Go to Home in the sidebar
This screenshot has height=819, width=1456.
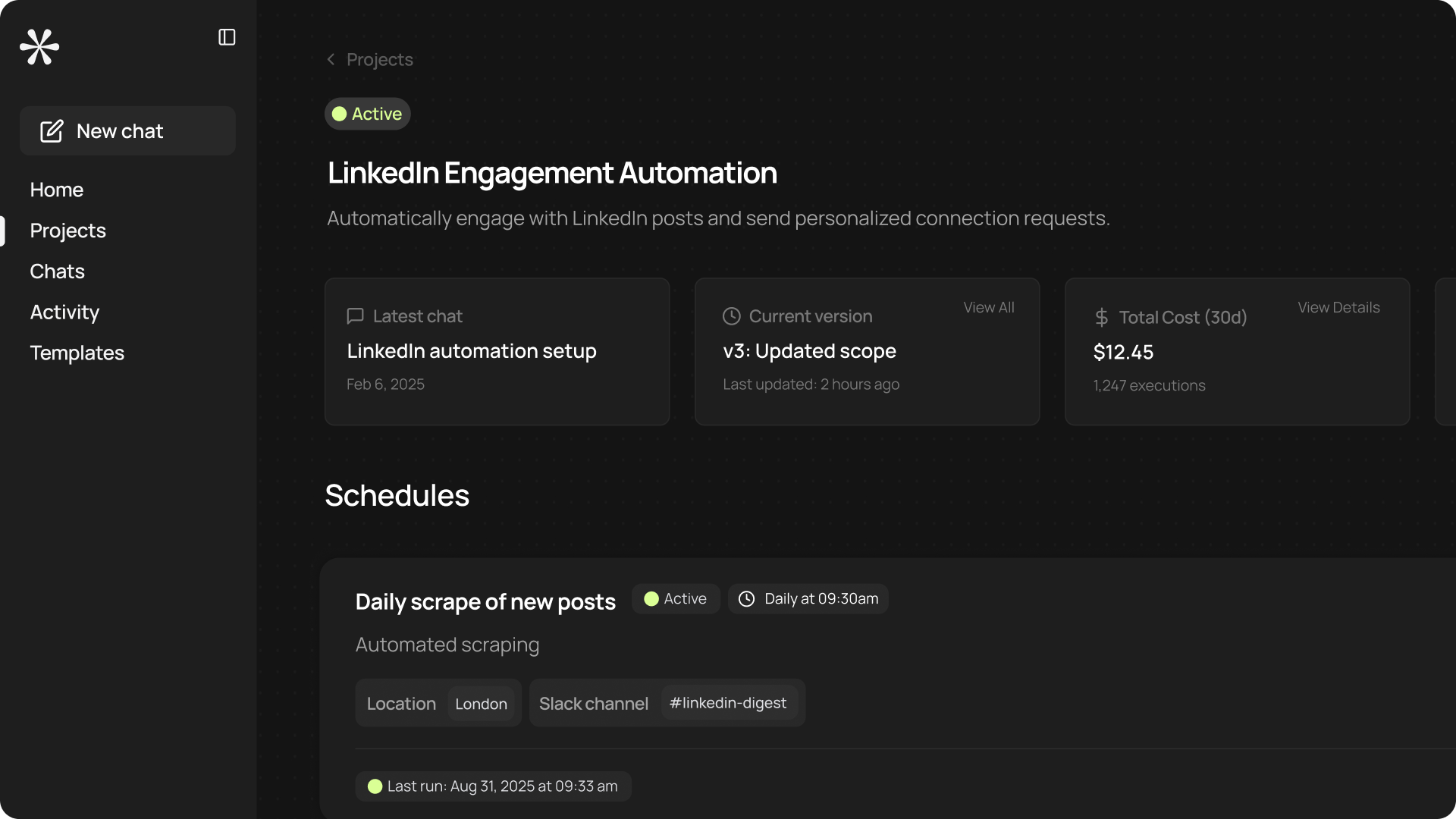(x=57, y=190)
